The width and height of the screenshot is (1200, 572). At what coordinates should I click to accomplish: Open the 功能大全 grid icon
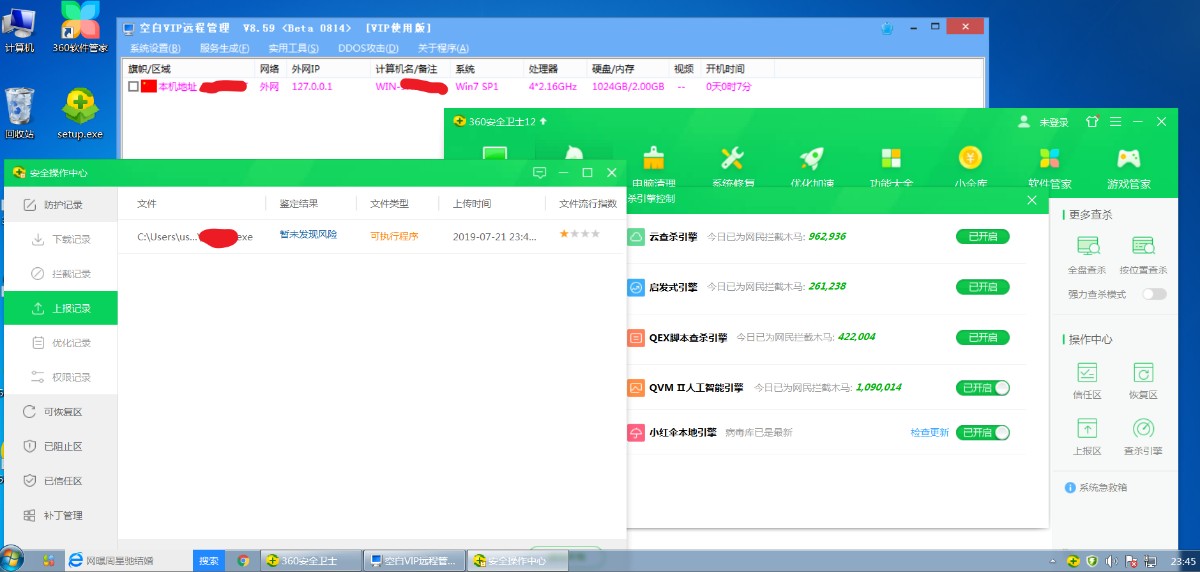point(891,158)
